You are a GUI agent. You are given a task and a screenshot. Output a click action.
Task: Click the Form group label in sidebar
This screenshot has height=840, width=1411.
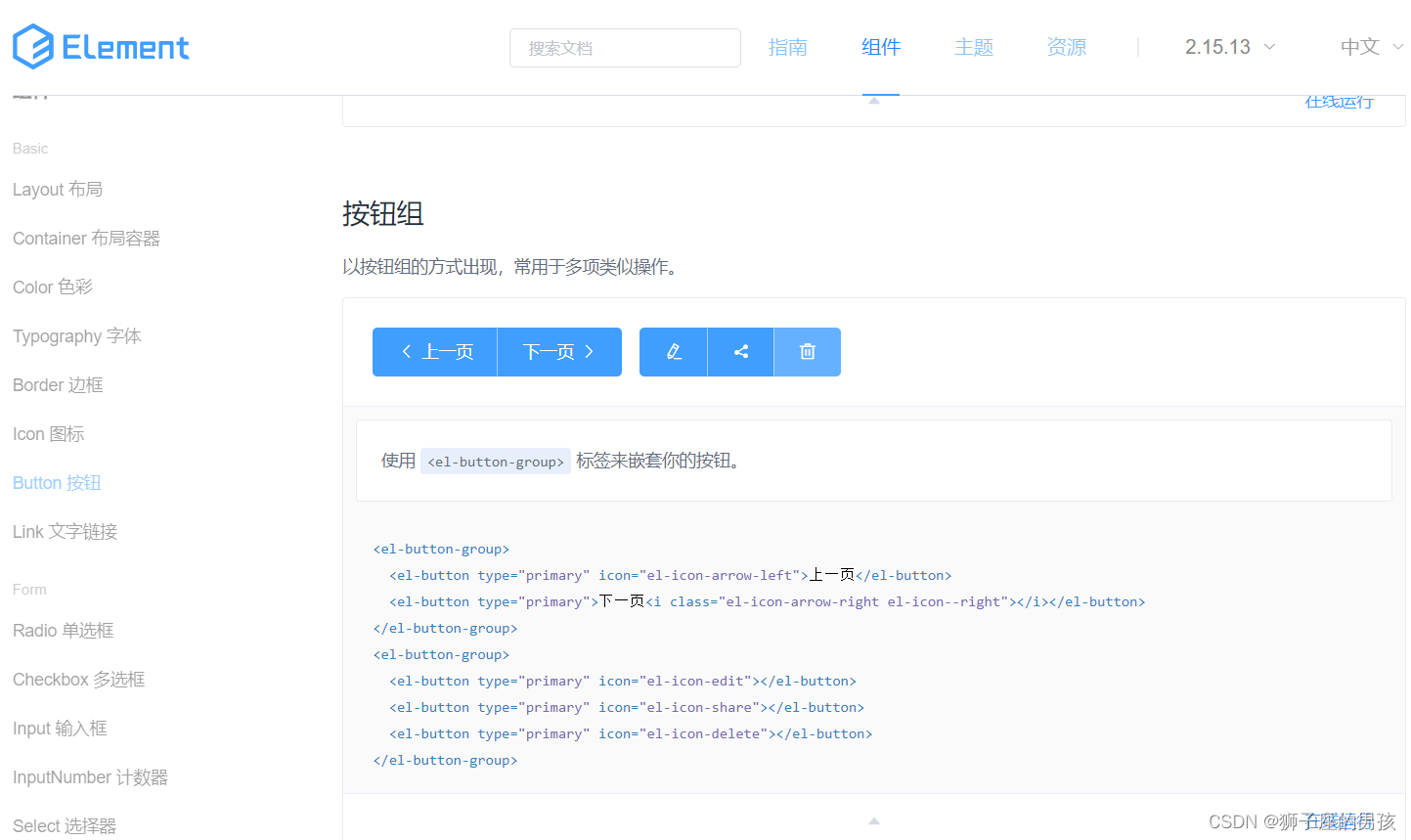tap(29, 590)
